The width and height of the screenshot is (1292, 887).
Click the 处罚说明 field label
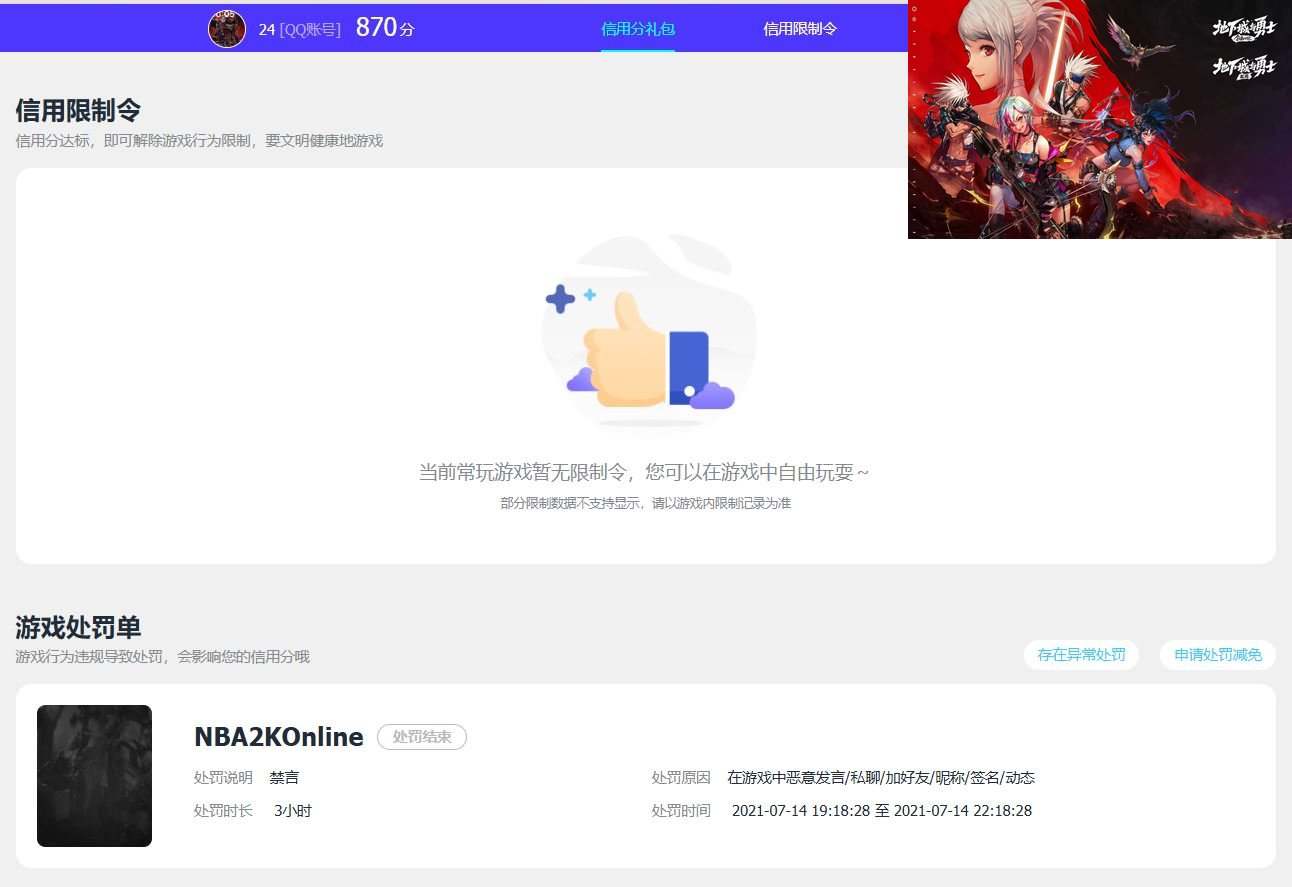(x=223, y=777)
